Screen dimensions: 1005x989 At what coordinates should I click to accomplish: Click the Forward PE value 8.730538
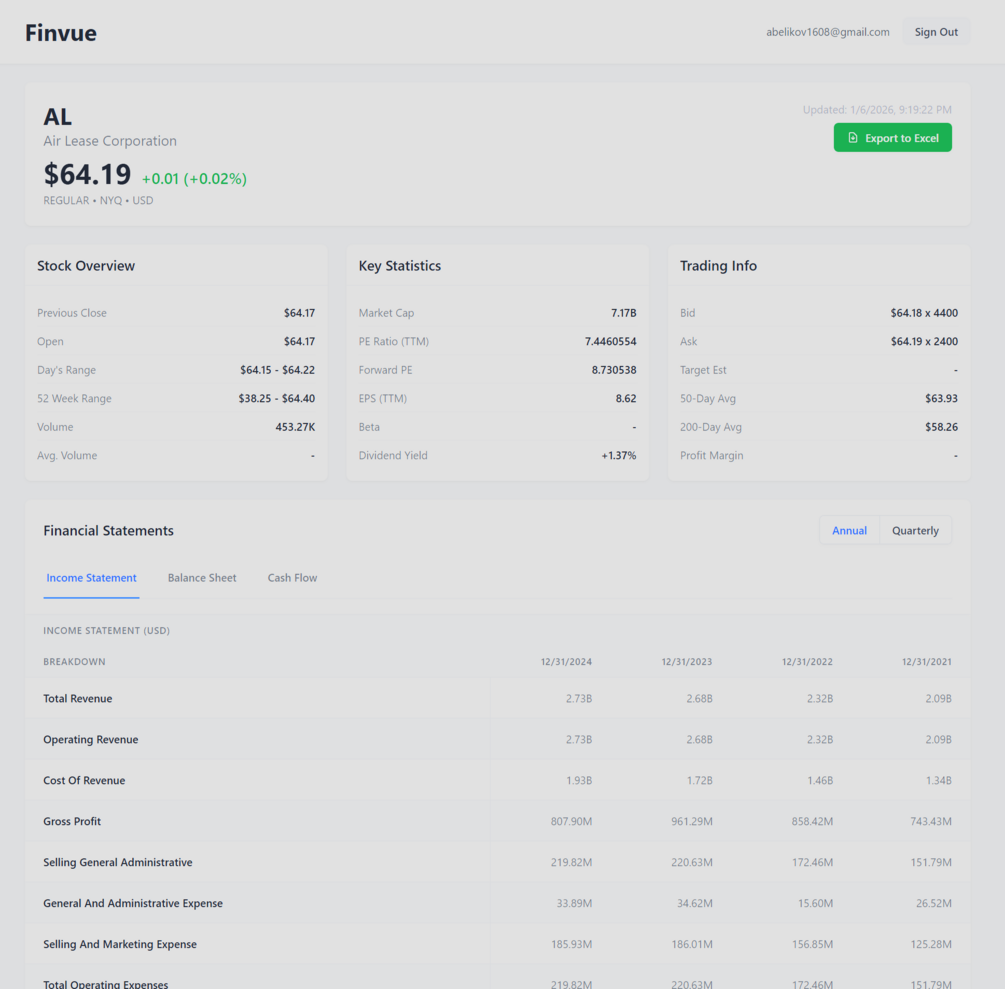tap(614, 370)
